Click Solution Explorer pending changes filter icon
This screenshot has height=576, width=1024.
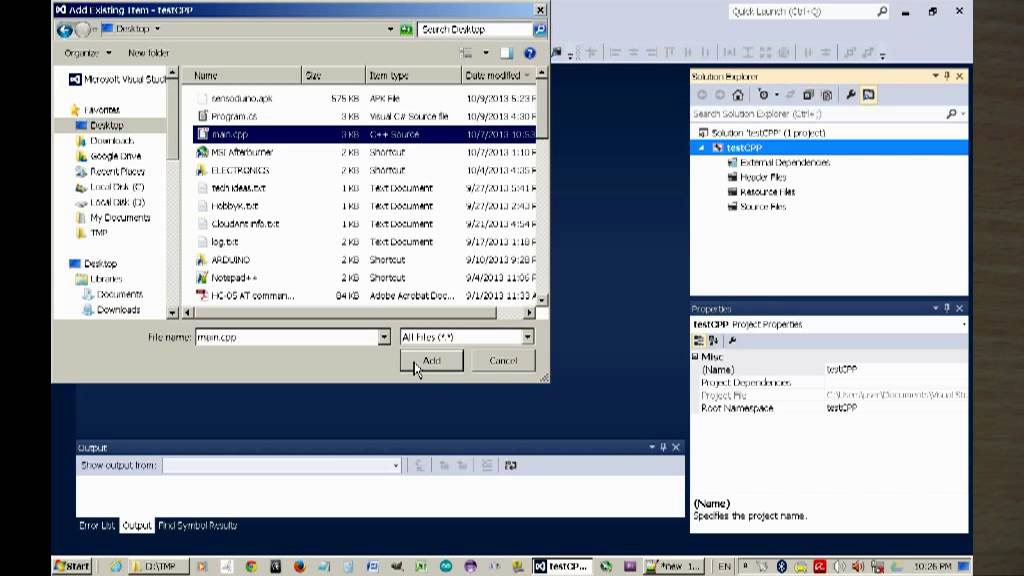(x=763, y=95)
